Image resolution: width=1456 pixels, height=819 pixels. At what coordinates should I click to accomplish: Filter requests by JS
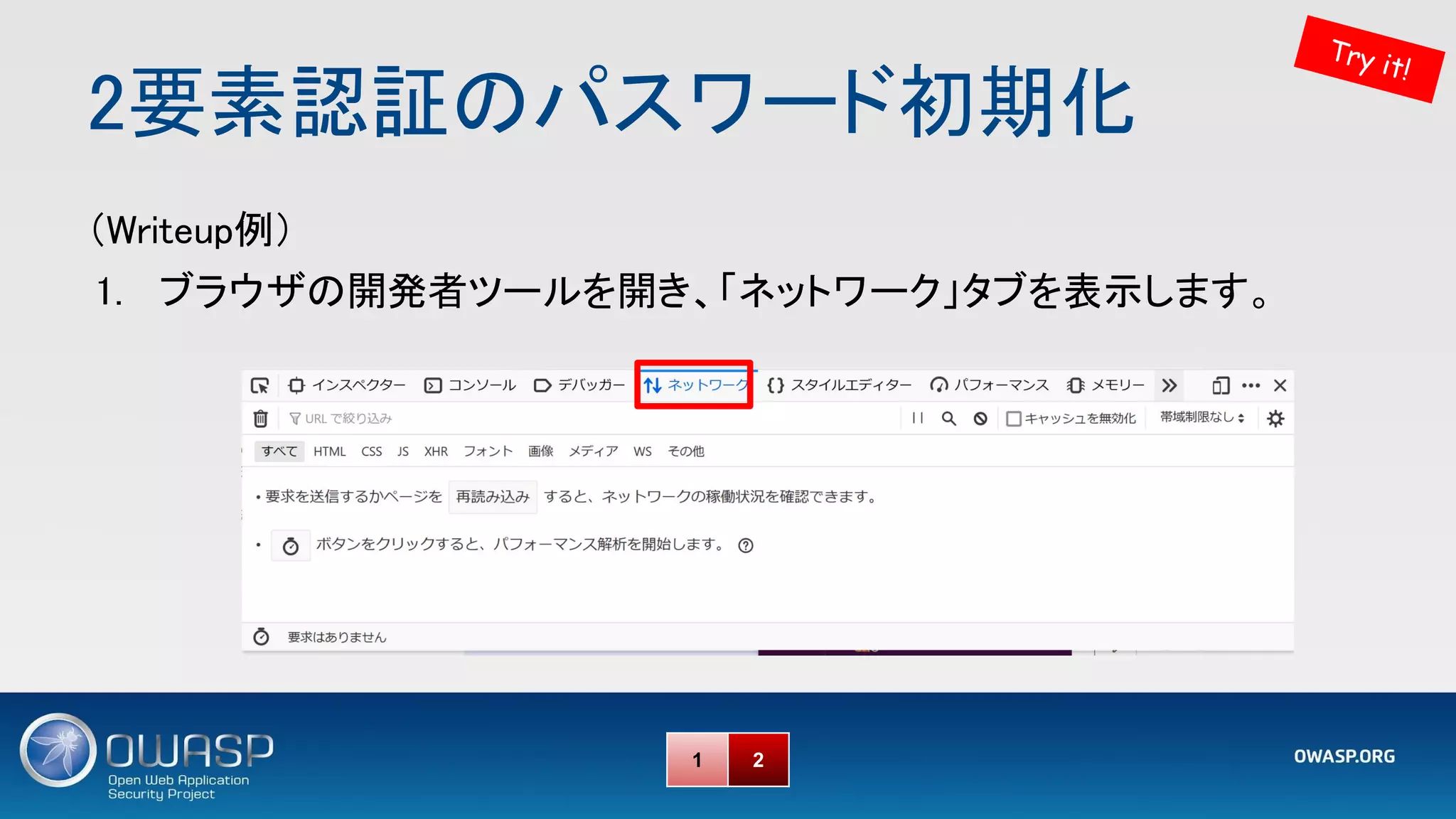(x=403, y=451)
